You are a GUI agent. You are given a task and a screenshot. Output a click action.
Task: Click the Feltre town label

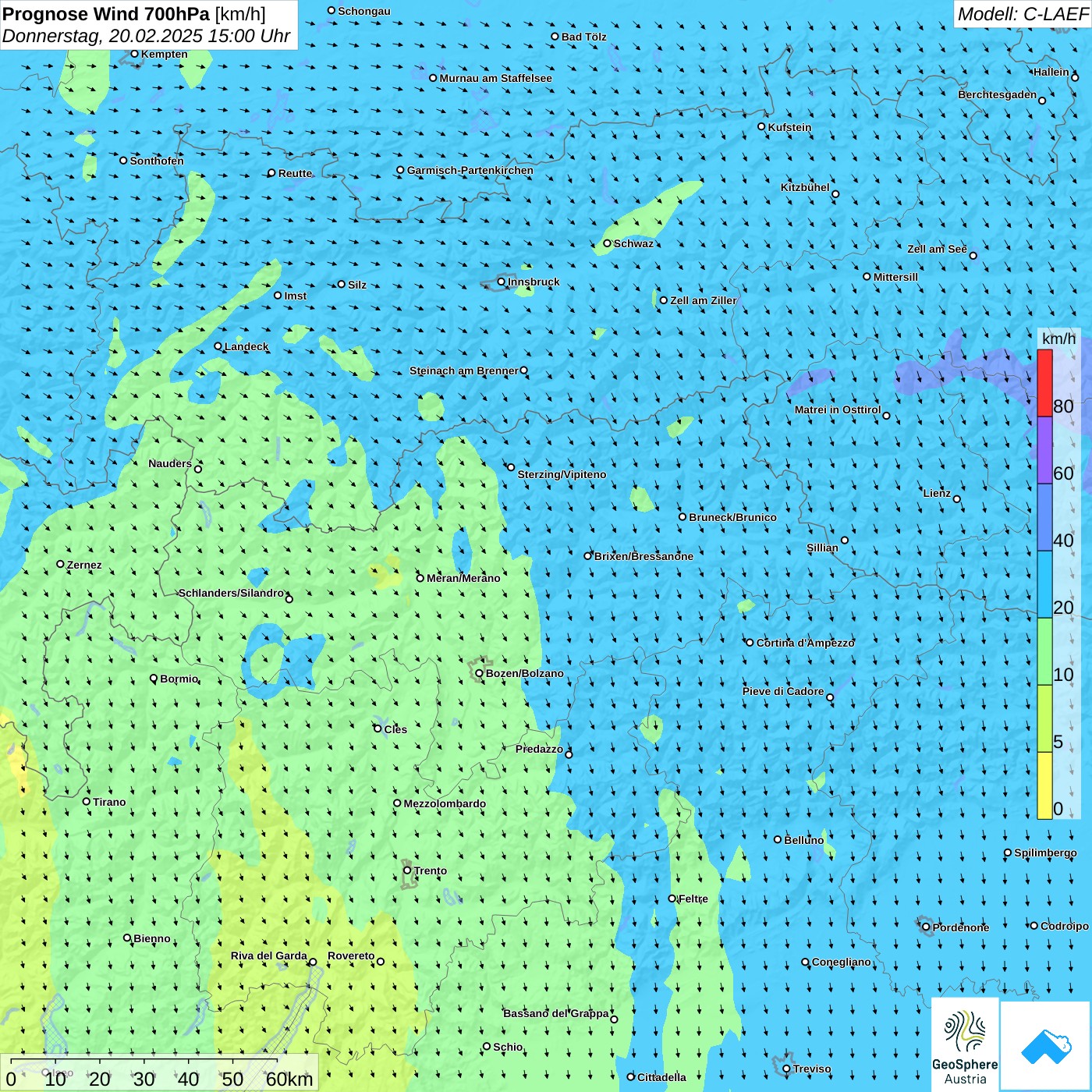tap(693, 899)
